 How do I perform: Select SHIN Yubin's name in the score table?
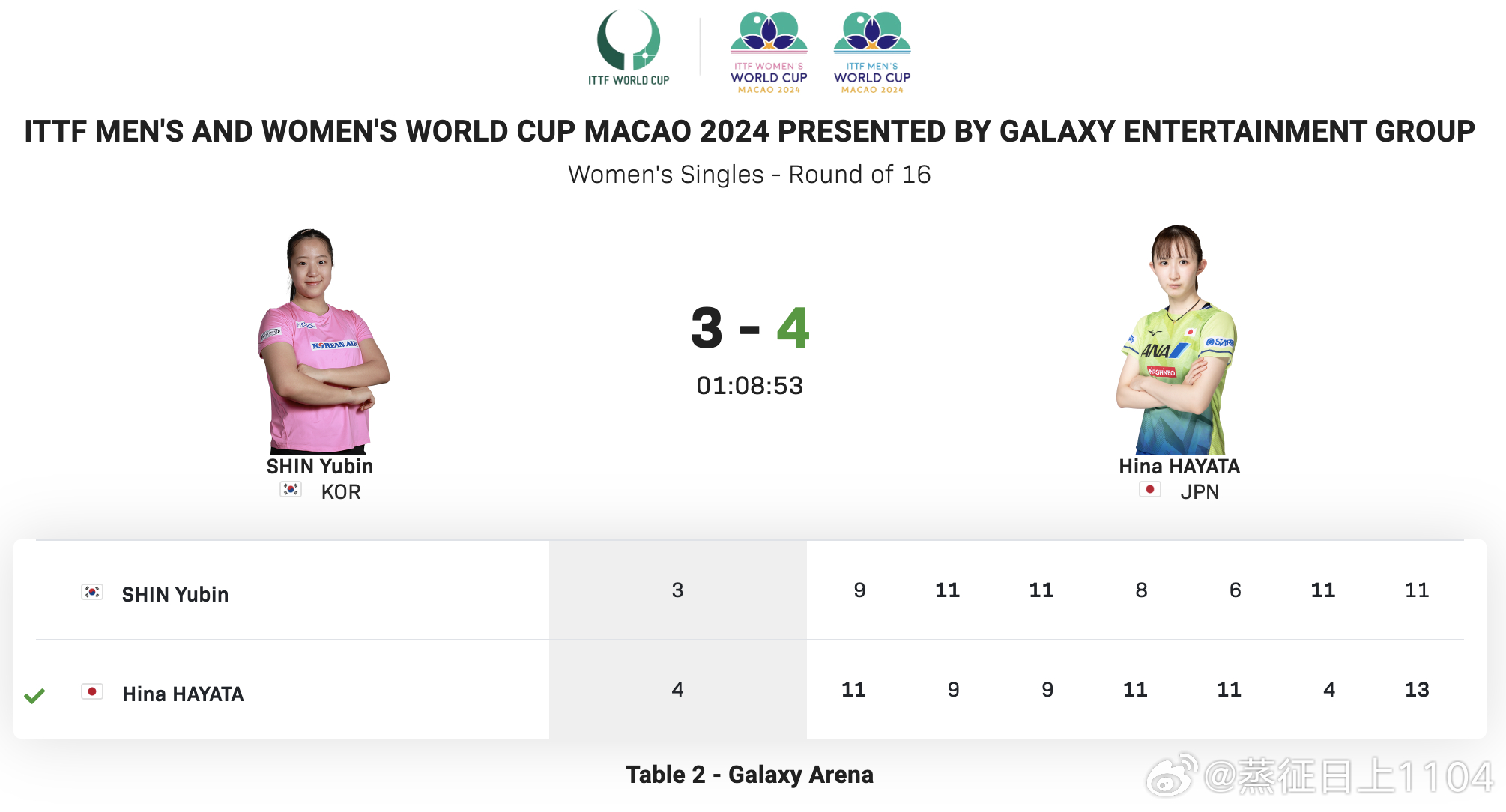[175, 594]
